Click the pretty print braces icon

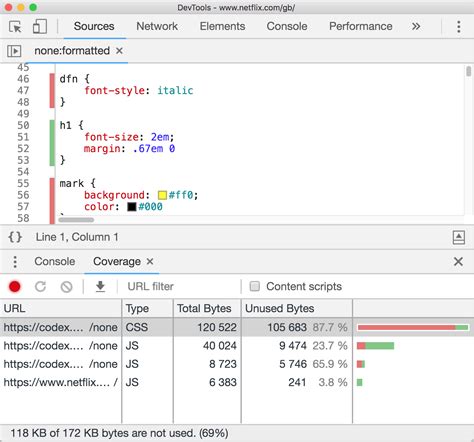[15, 237]
